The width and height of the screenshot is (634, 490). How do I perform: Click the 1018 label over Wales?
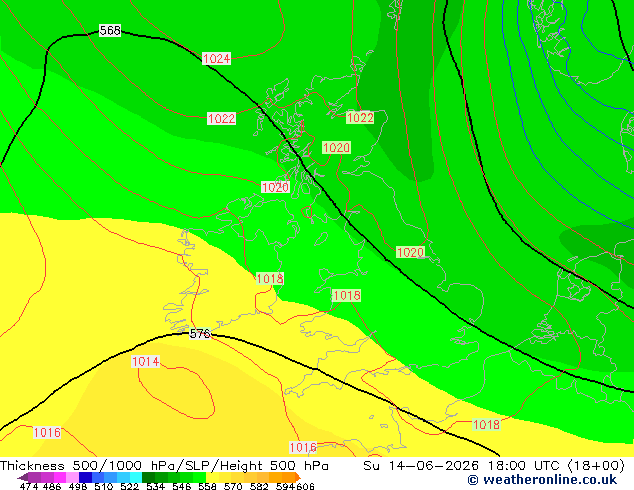347,296
